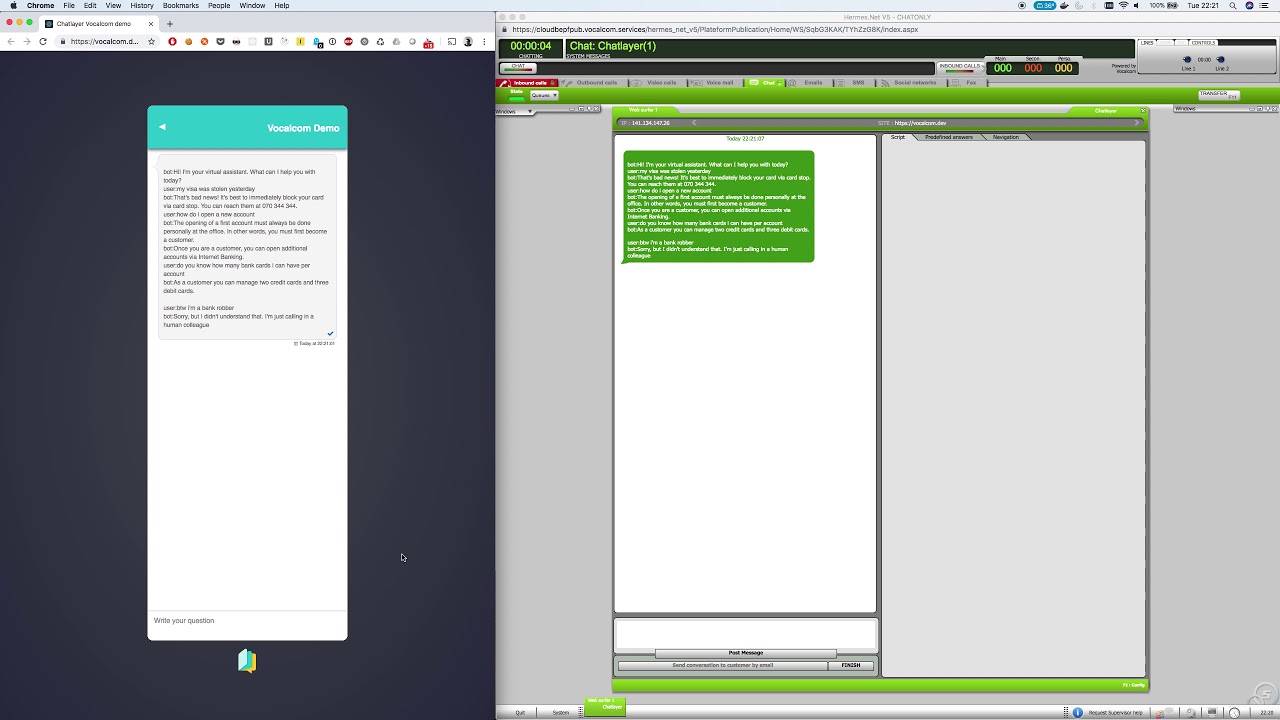The image size is (1280, 720).
Task: Click the Wi-Fi icon in macOS menu bar
Action: pyautogui.click(x=1123, y=6)
